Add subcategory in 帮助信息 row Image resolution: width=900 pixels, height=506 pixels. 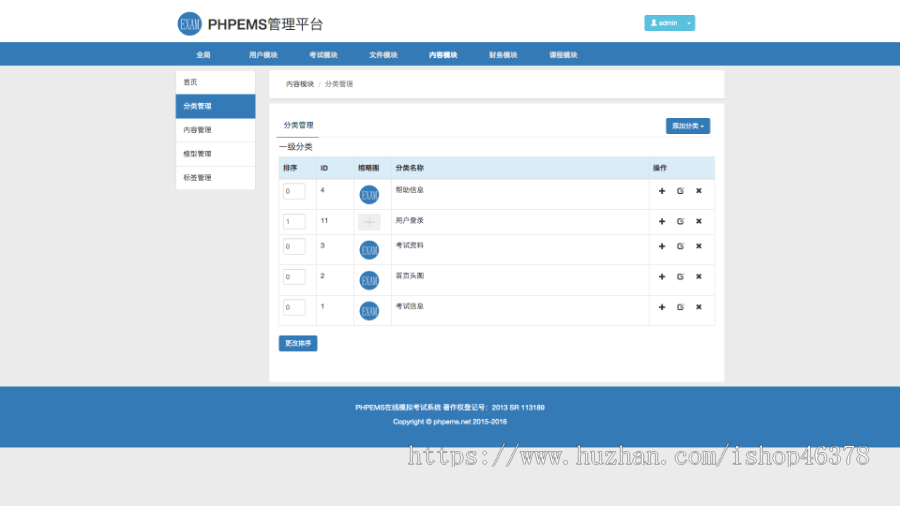662,191
